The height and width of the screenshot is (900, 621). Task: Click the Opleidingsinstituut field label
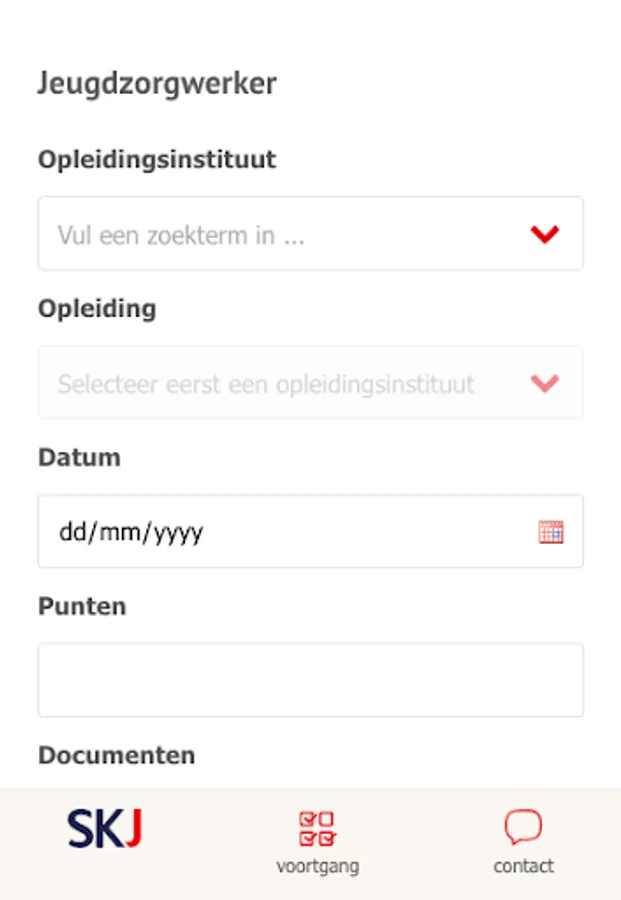pyautogui.click(x=157, y=160)
